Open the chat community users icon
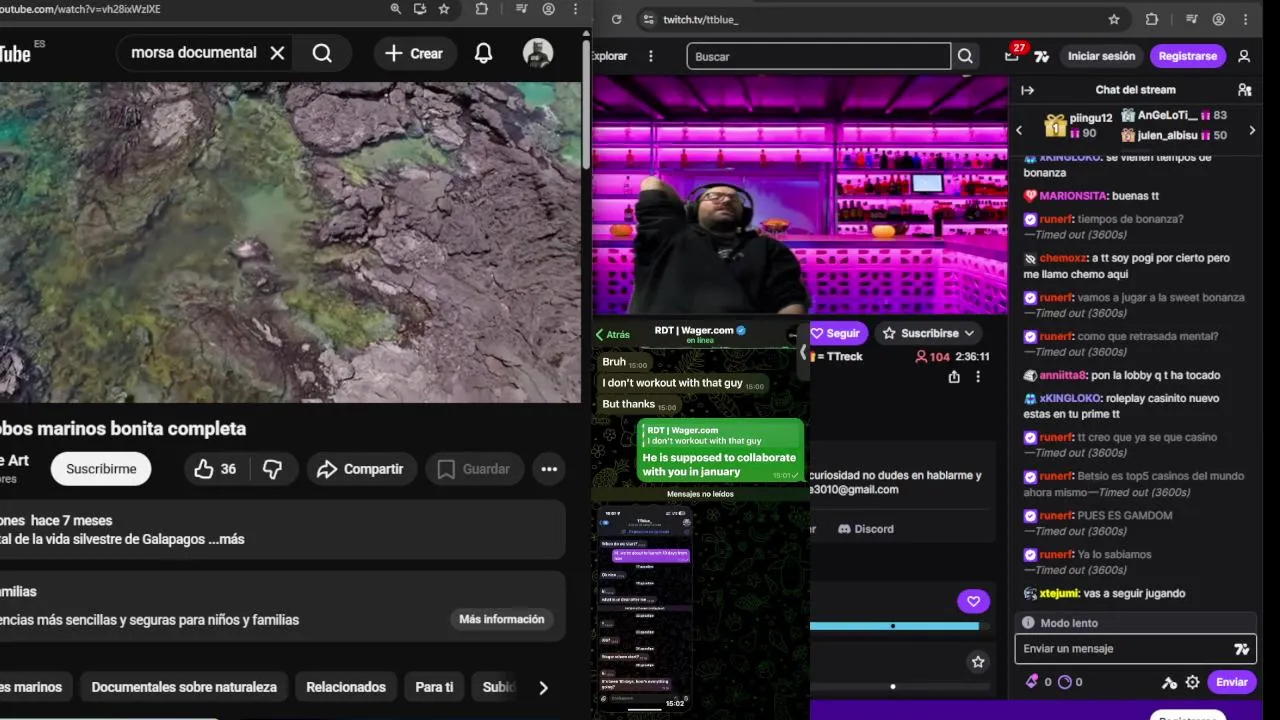The height and width of the screenshot is (720, 1280). coord(1245,90)
